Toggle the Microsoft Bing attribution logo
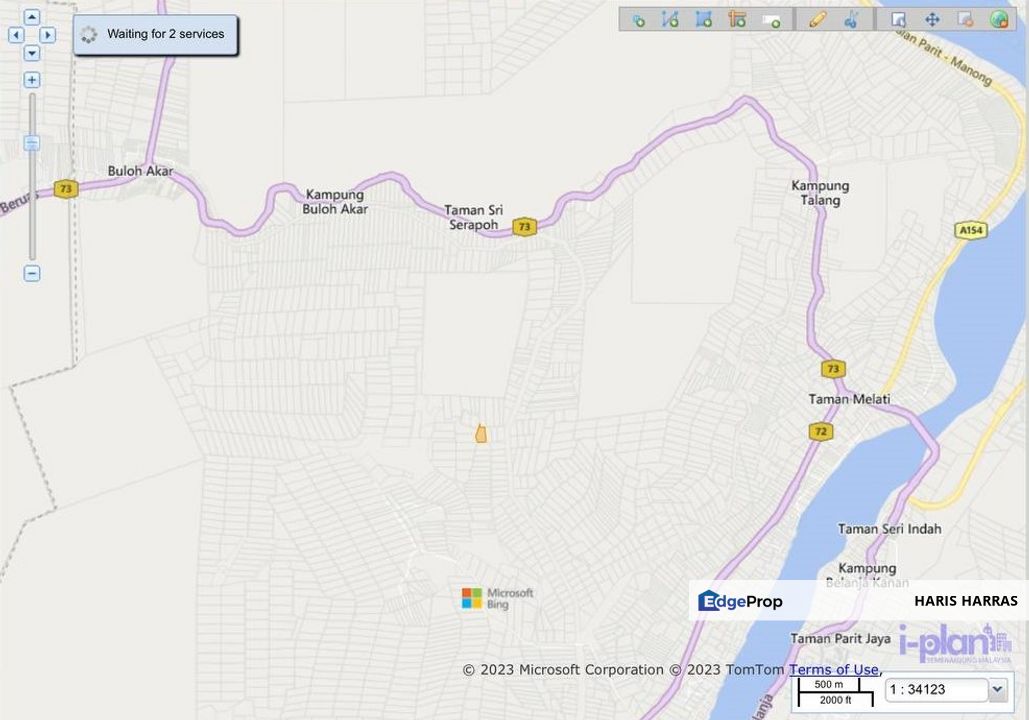This screenshot has height=720, width=1029. 496,598
